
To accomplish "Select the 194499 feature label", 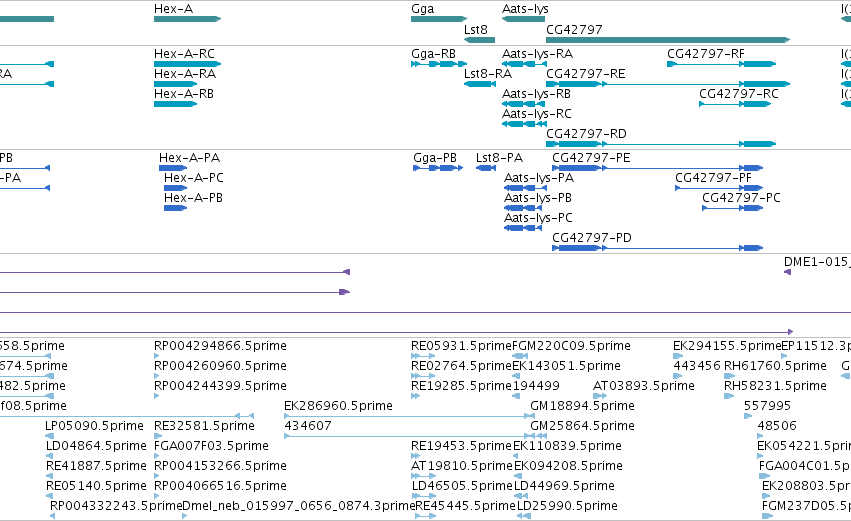I will point(536,386).
